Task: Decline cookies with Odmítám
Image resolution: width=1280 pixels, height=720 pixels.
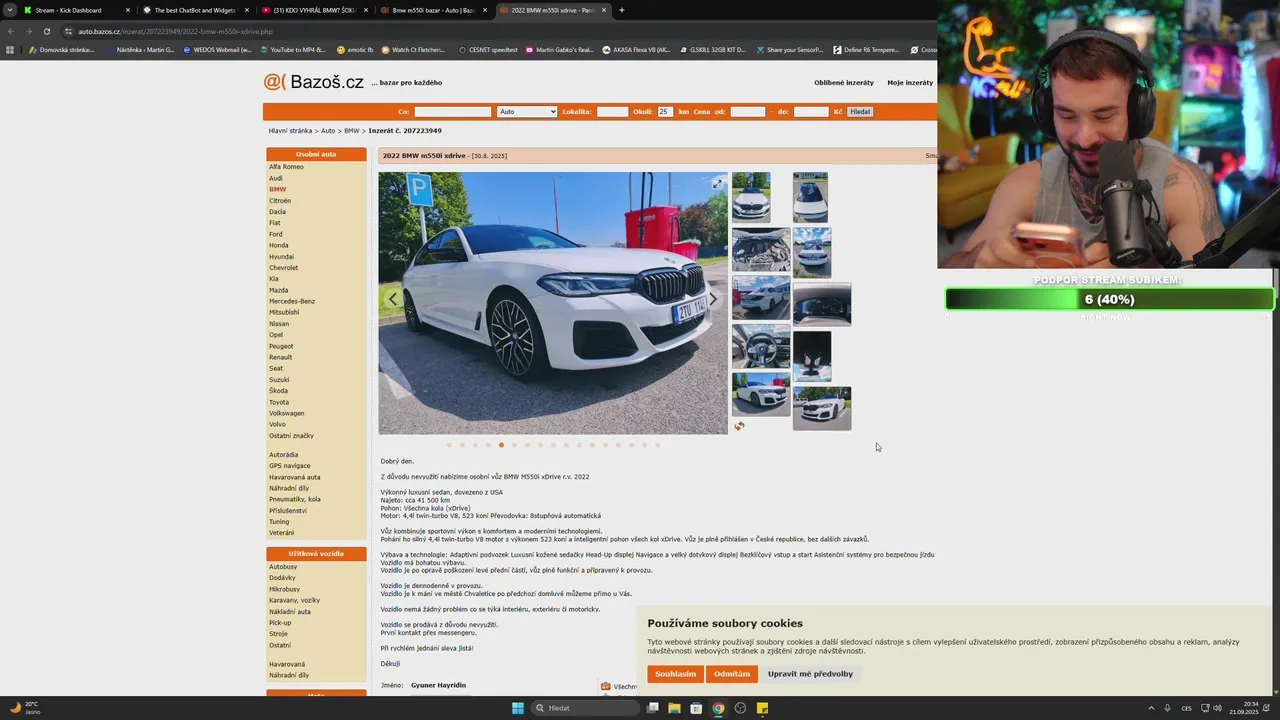Action: tap(732, 674)
